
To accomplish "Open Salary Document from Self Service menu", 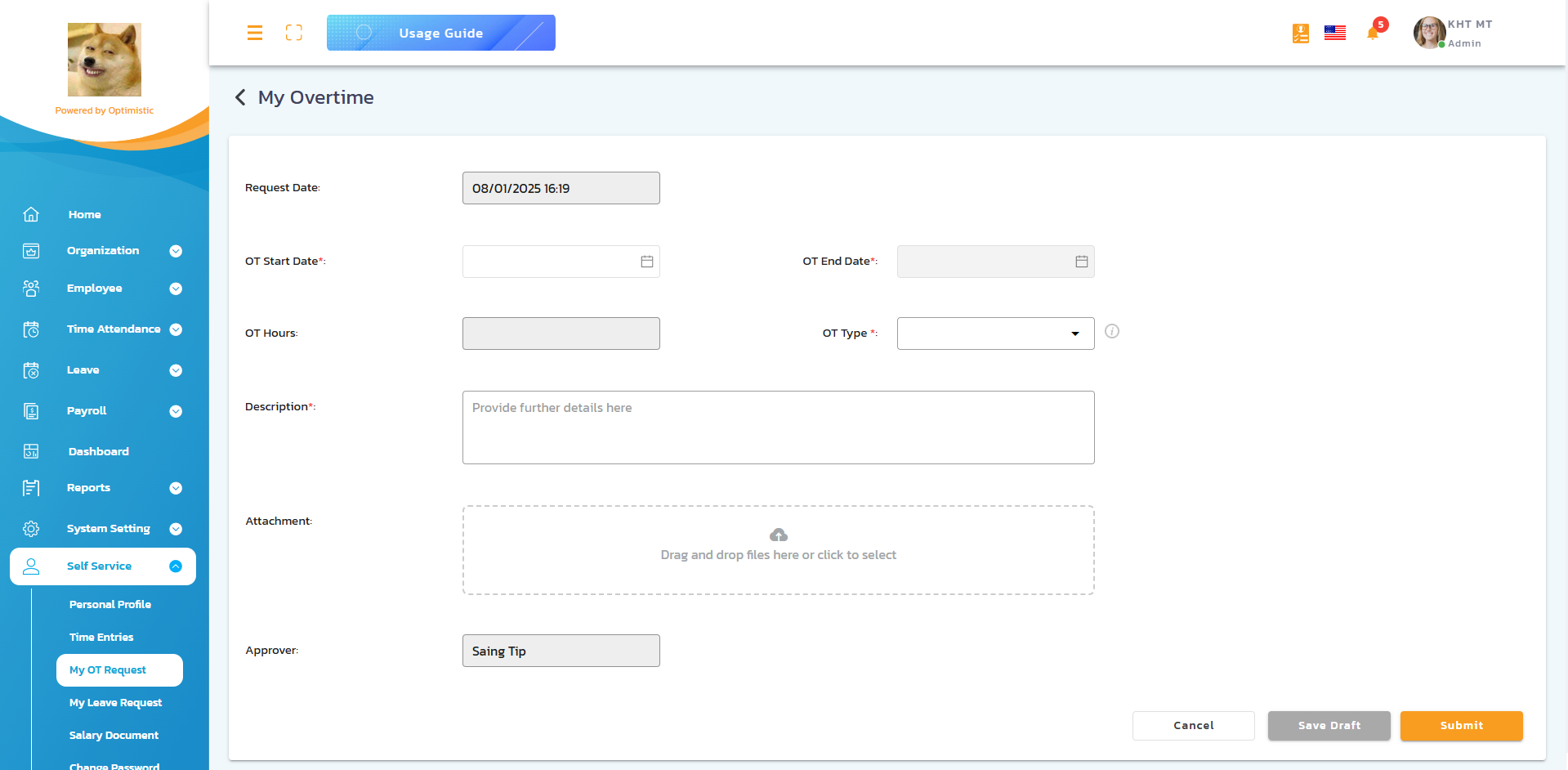I will (114, 735).
